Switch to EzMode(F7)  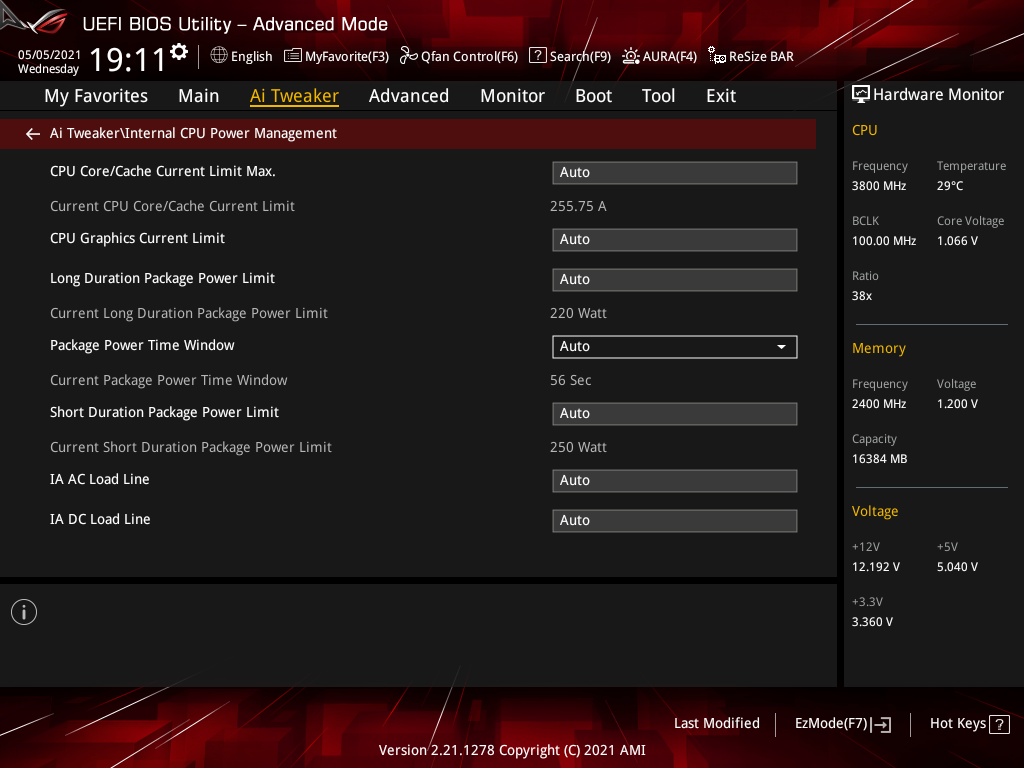click(x=842, y=724)
